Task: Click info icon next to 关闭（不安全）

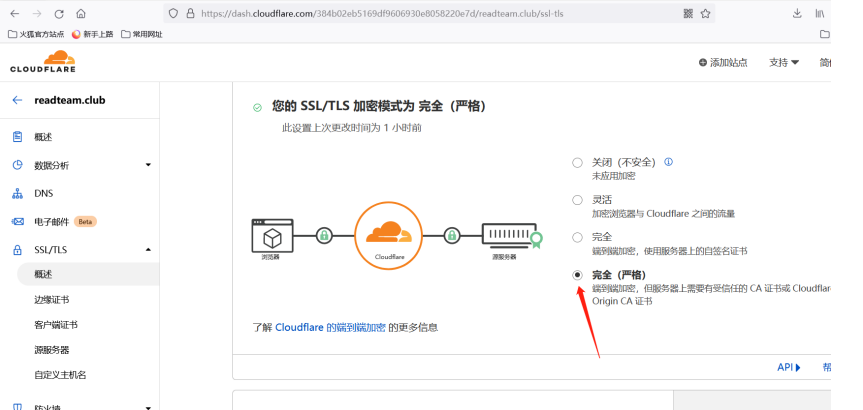Action: tap(669, 161)
